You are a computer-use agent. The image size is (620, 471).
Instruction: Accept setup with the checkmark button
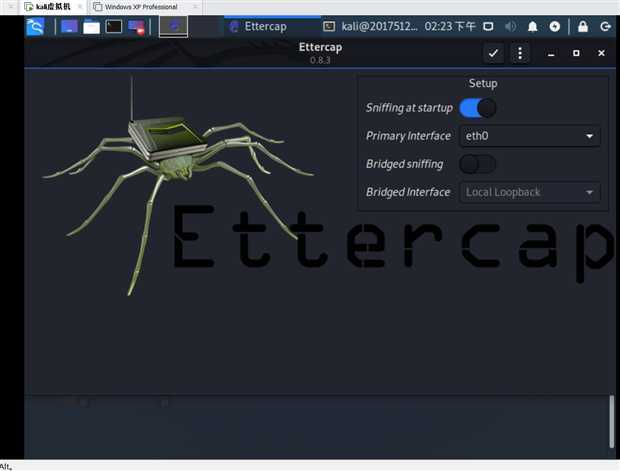pos(493,53)
